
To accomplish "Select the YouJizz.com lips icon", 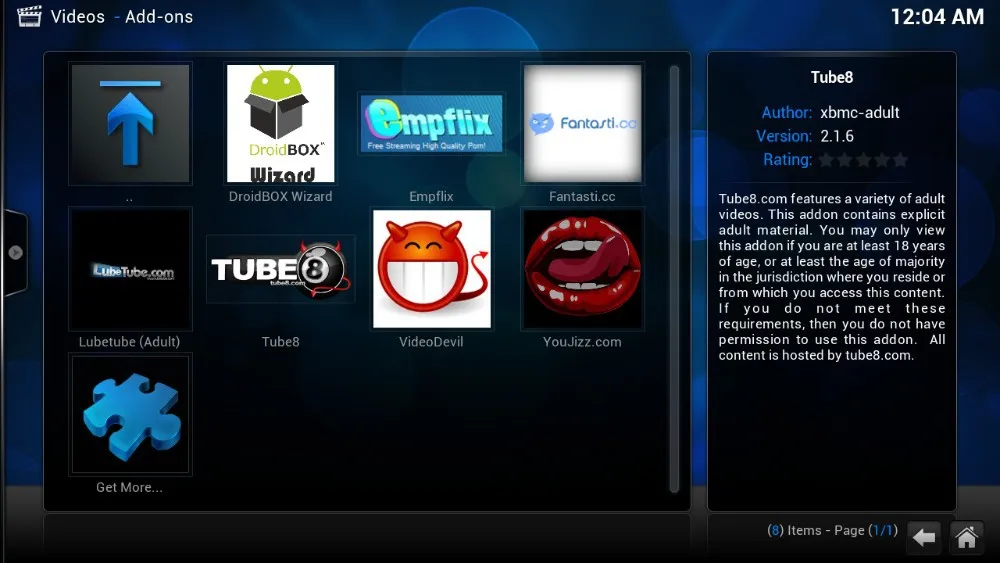I will (x=582, y=269).
